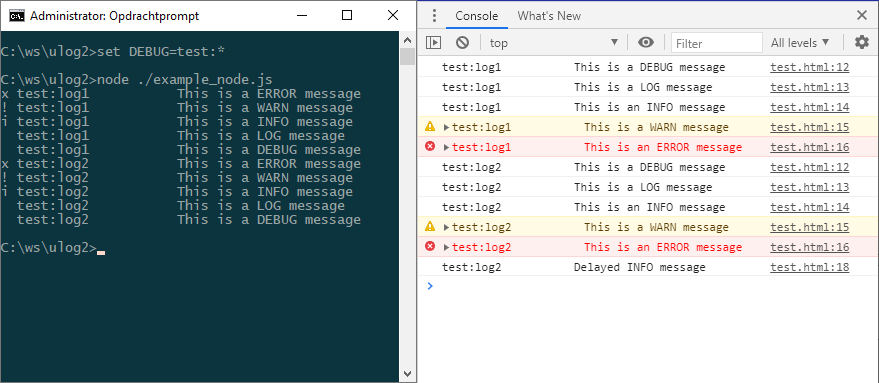The height and width of the screenshot is (383, 879).
Task: Expand the test:log2 ERROR message
Action: coord(446,247)
